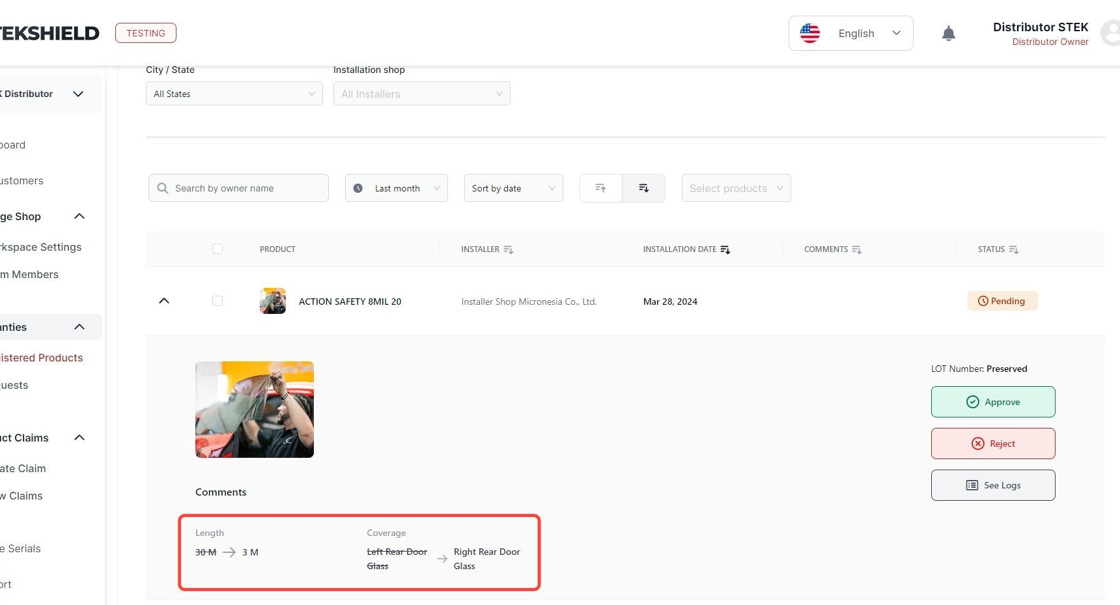Click the clock icon in Last month filter

click(x=358, y=188)
